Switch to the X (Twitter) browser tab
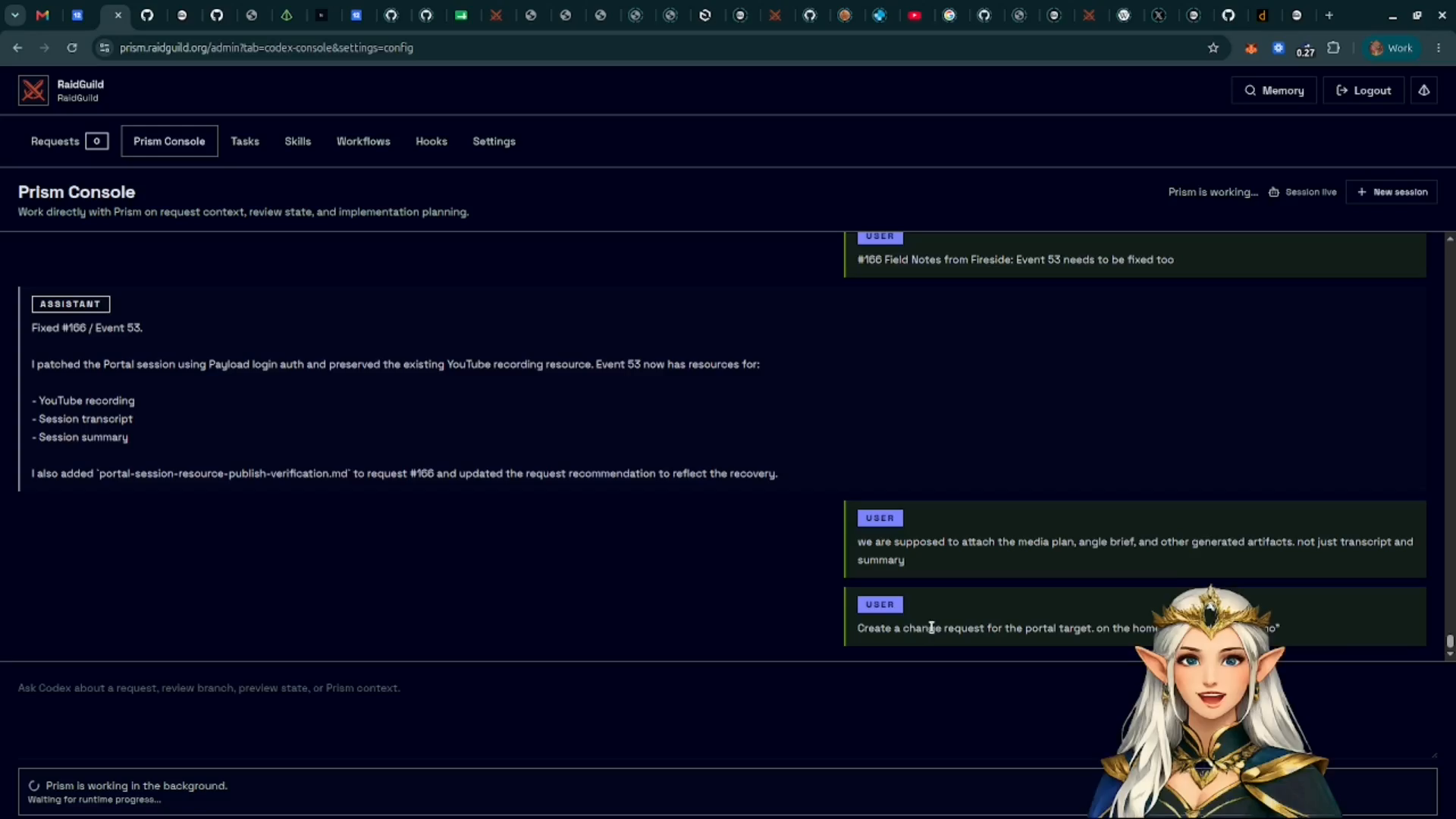1456x819 pixels. tap(1159, 15)
